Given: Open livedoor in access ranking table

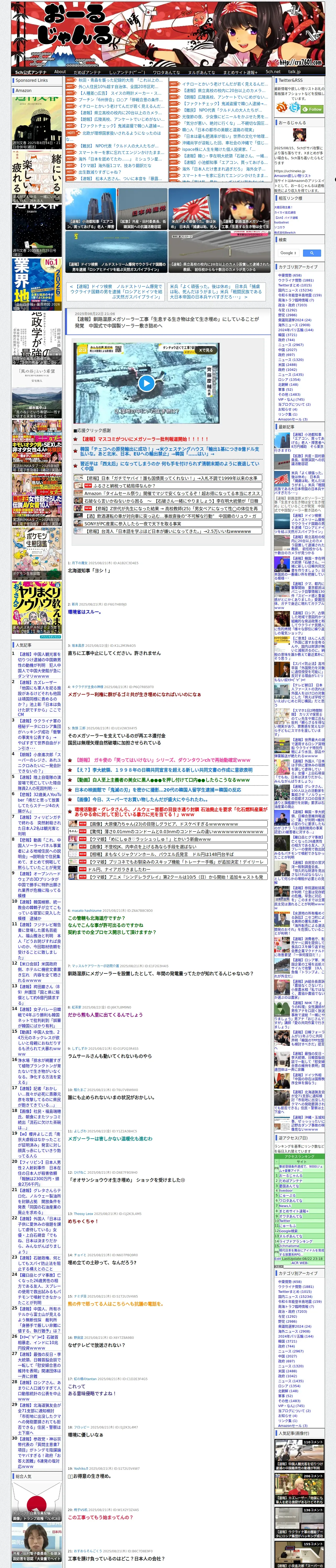Looking at the screenshot, I should [x=286, y=1191].
